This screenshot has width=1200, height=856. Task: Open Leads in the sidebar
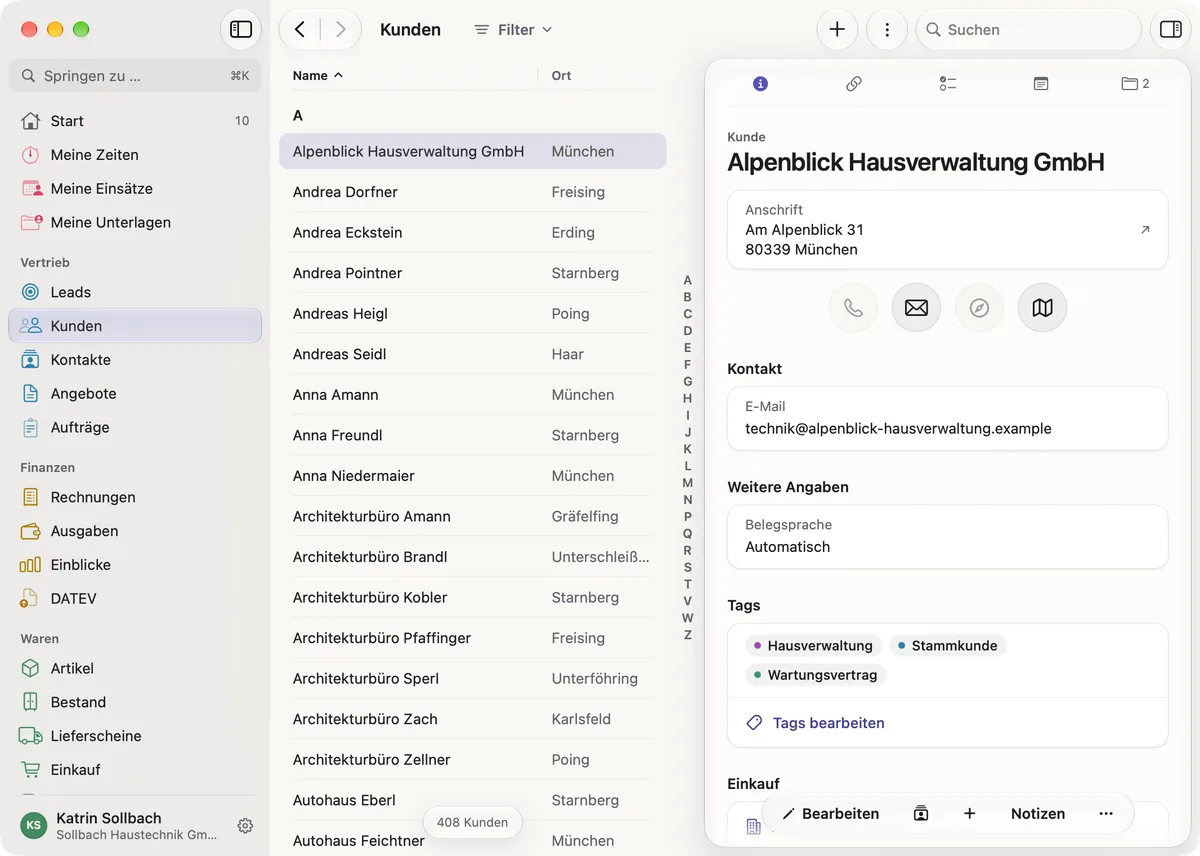coord(135,292)
